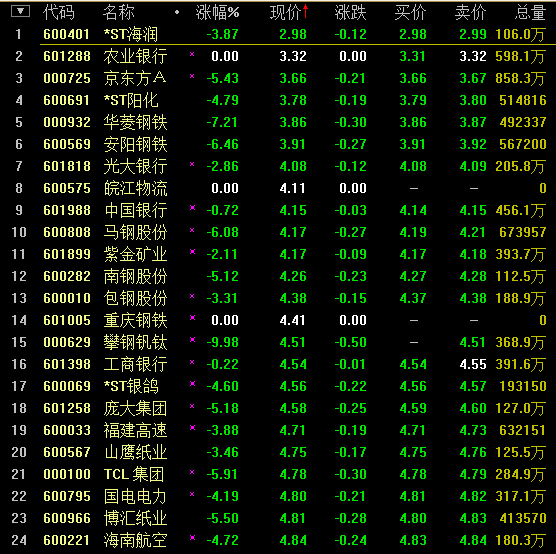Click the 4.55 ask price in 工商银行 row

point(473,364)
